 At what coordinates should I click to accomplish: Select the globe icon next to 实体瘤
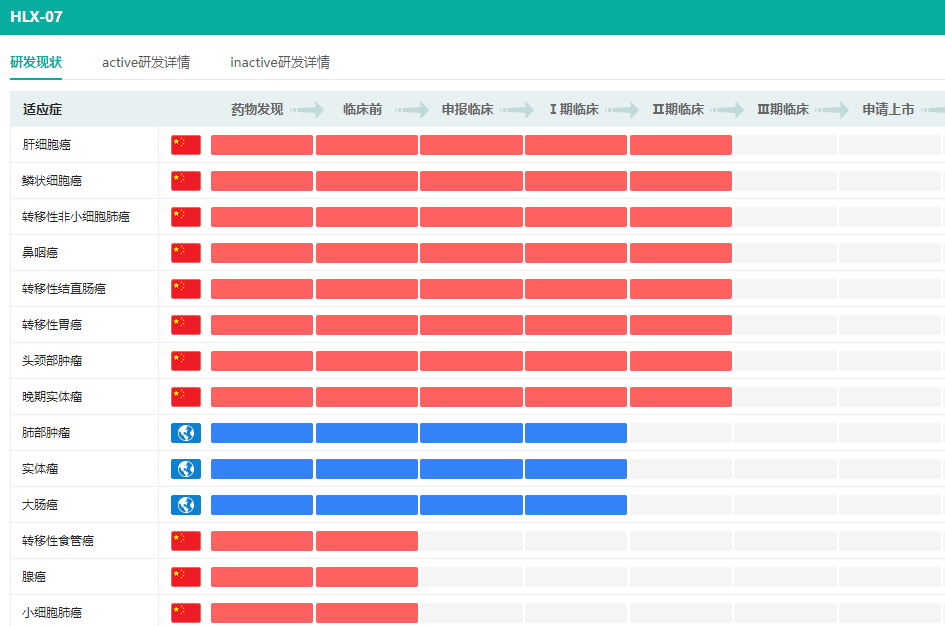point(185,469)
